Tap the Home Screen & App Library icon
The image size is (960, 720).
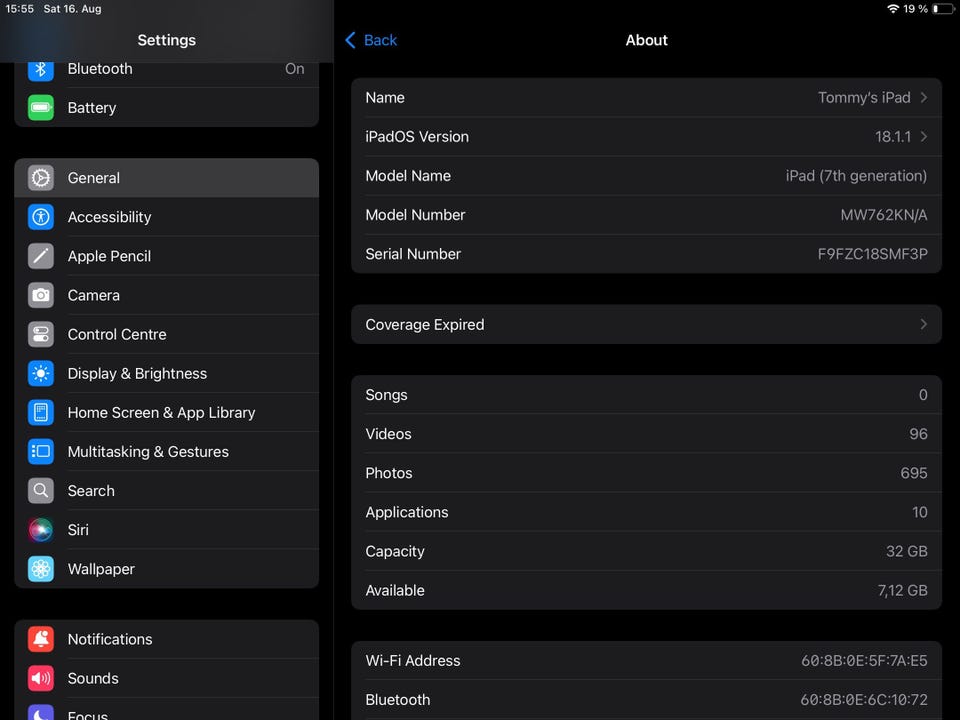point(41,413)
